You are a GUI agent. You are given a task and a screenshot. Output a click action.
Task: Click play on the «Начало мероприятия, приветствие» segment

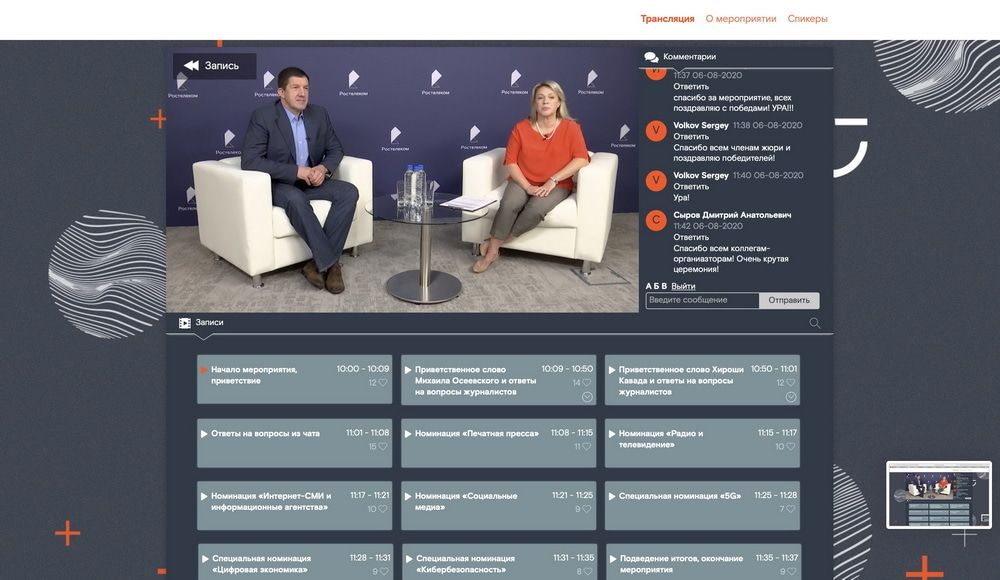[x=203, y=369]
